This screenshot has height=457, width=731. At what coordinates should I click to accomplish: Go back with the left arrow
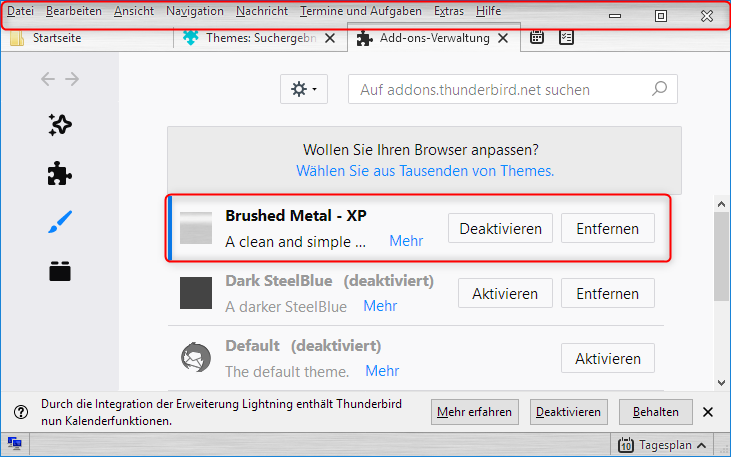(48, 79)
